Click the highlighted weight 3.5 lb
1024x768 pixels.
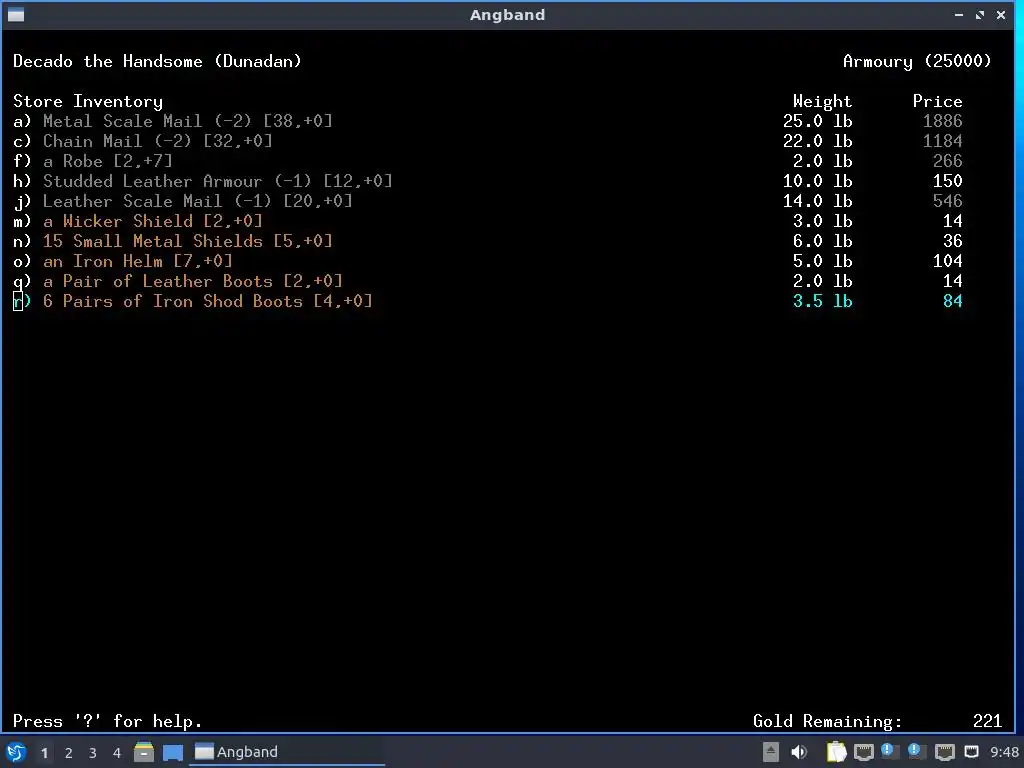[823, 301]
